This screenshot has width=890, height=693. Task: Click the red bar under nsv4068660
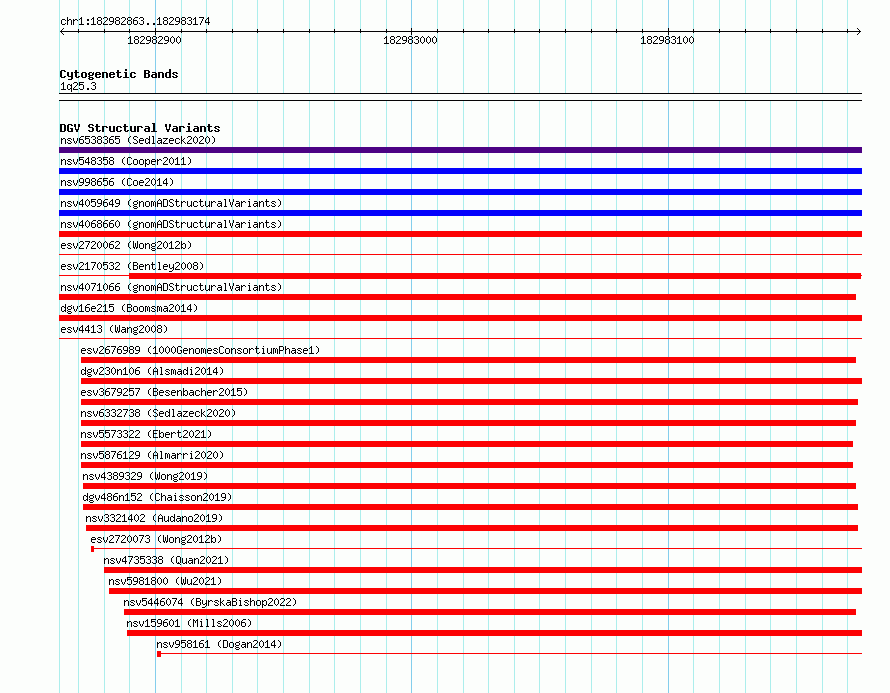pos(460,234)
